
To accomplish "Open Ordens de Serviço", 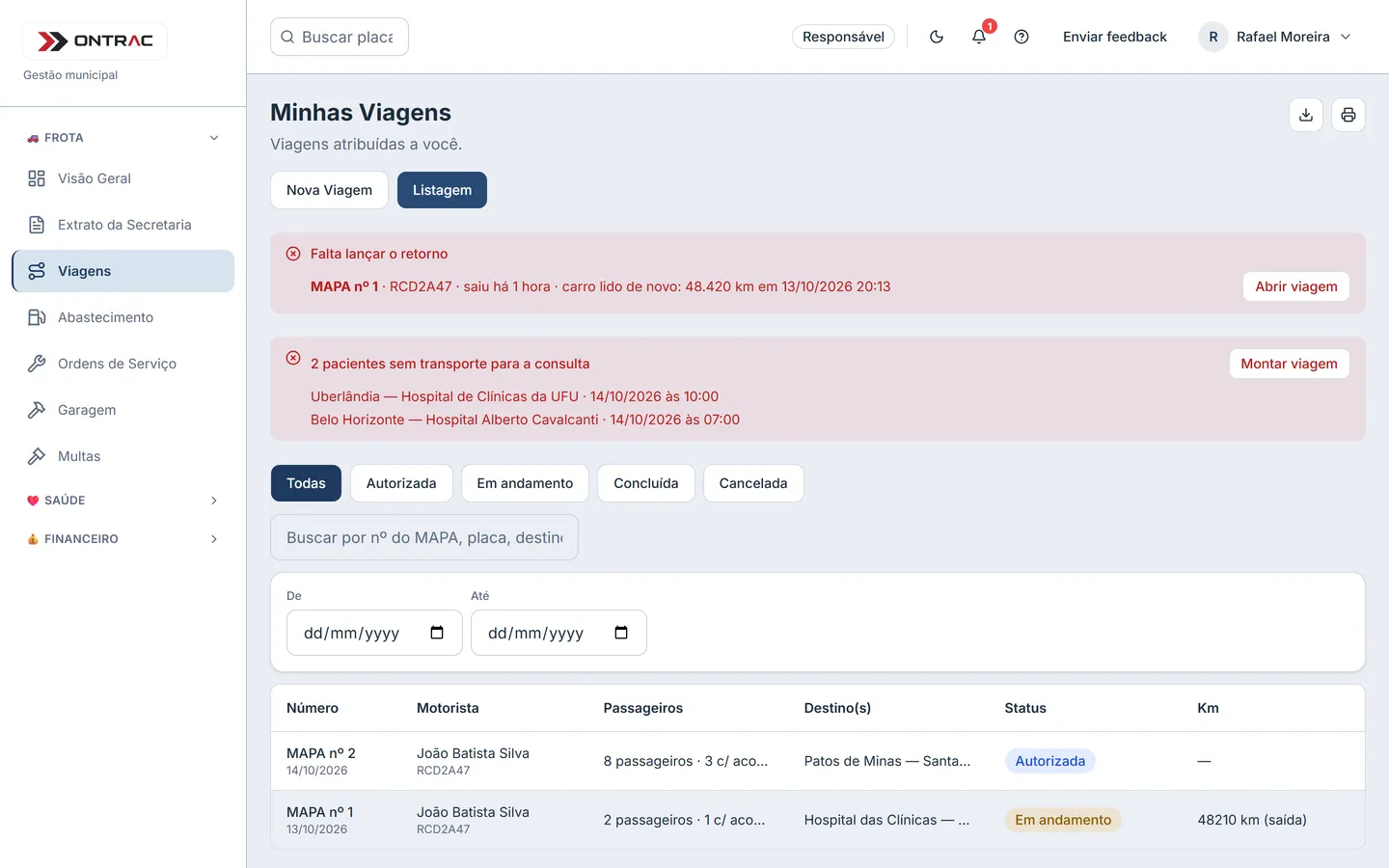I will [x=123, y=364].
